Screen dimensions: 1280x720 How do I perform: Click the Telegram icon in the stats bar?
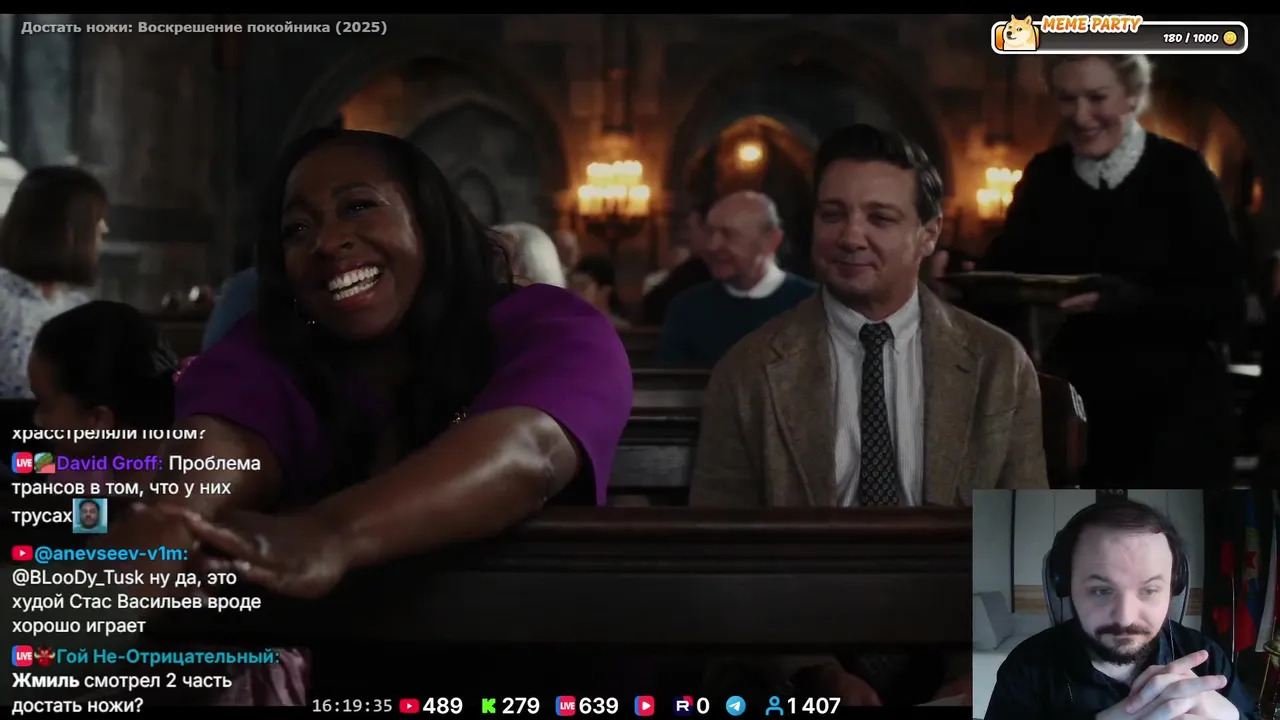click(735, 706)
